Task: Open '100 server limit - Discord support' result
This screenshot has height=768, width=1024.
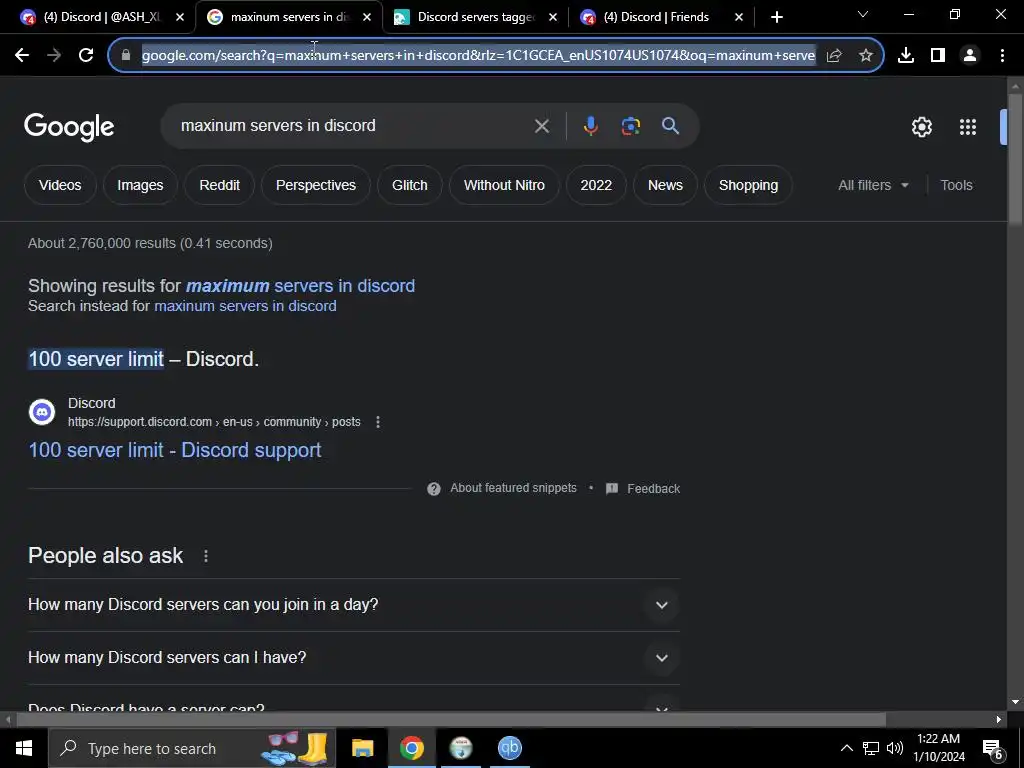Action: (175, 450)
